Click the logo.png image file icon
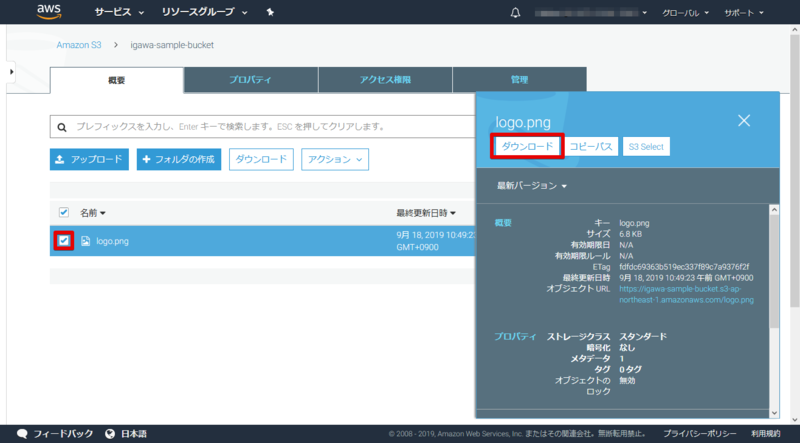 [x=85, y=241]
